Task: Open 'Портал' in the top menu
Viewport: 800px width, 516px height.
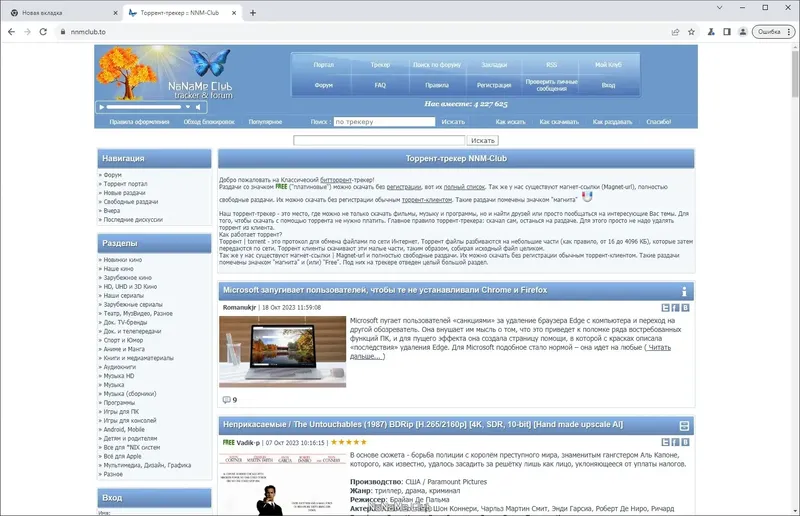Action: 323,65
